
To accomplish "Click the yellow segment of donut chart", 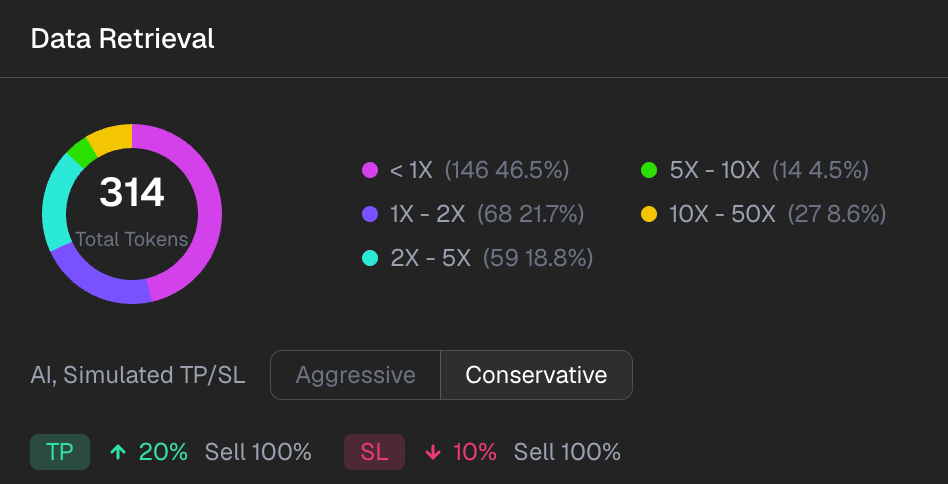I will tap(109, 137).
